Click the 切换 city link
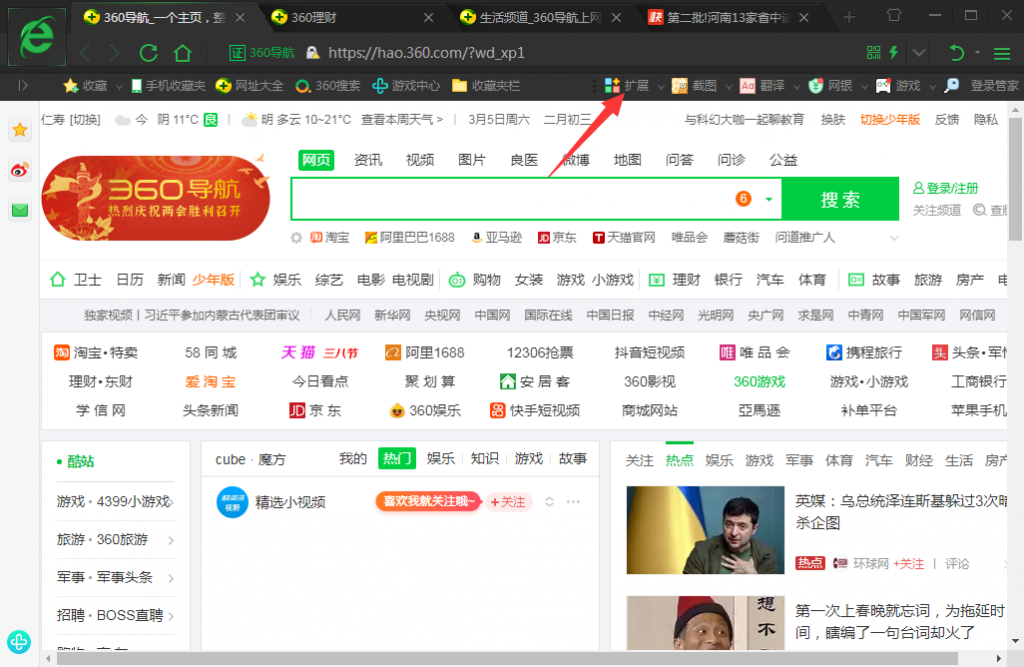Viewport: 1024px width, 667px height. [x=86, y=120]
